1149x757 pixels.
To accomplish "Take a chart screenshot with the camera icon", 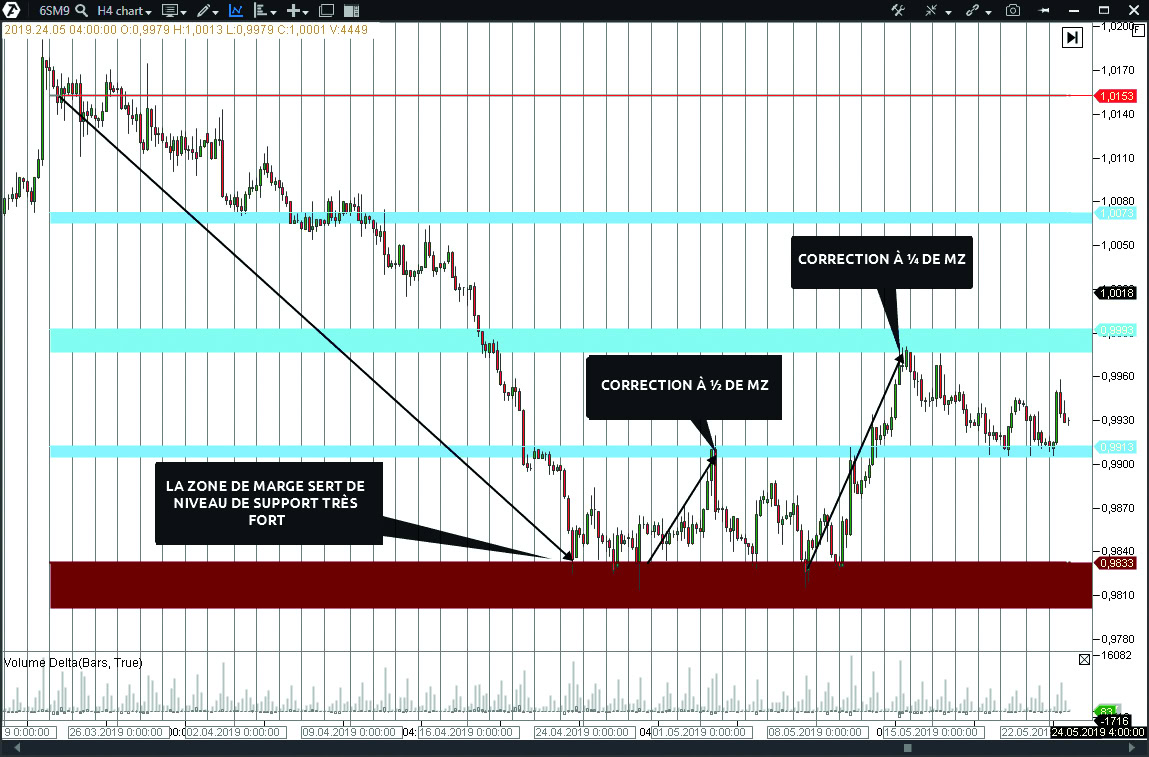I will coord(1013,11).
